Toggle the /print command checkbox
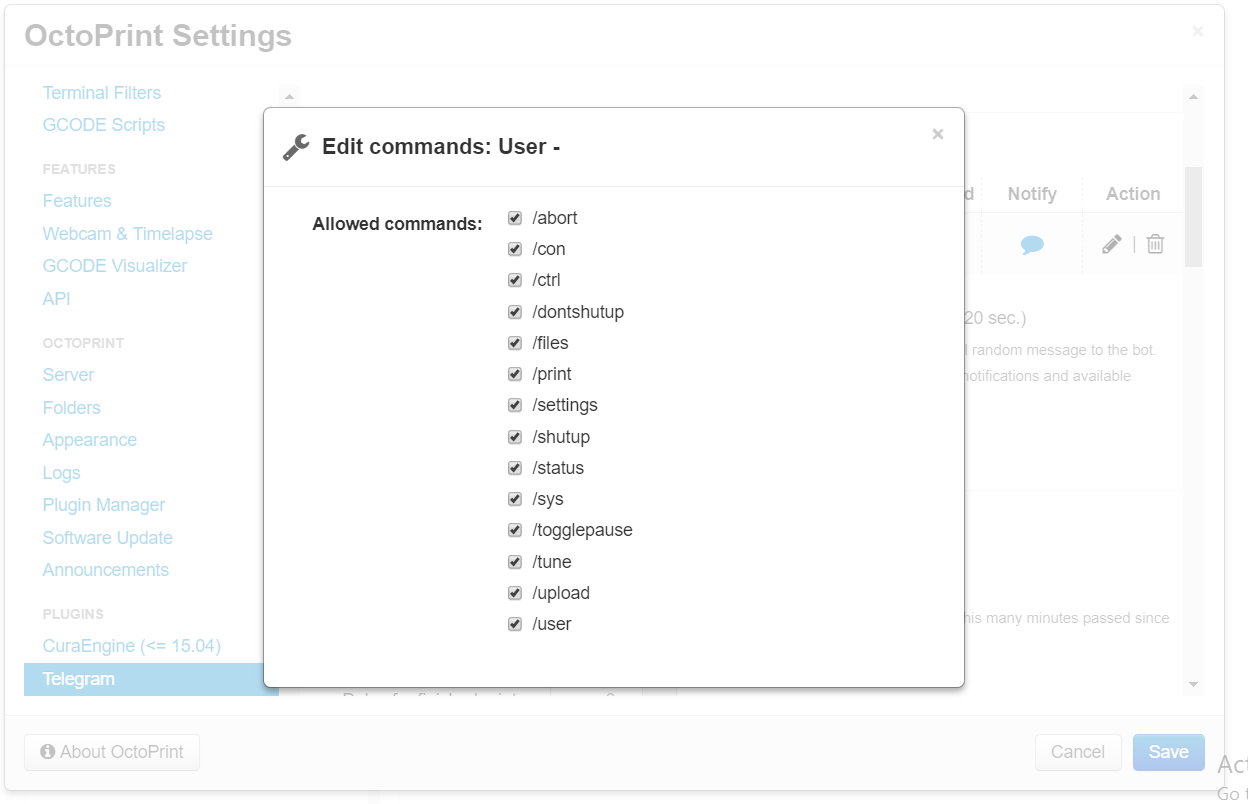 pos(515,374)
